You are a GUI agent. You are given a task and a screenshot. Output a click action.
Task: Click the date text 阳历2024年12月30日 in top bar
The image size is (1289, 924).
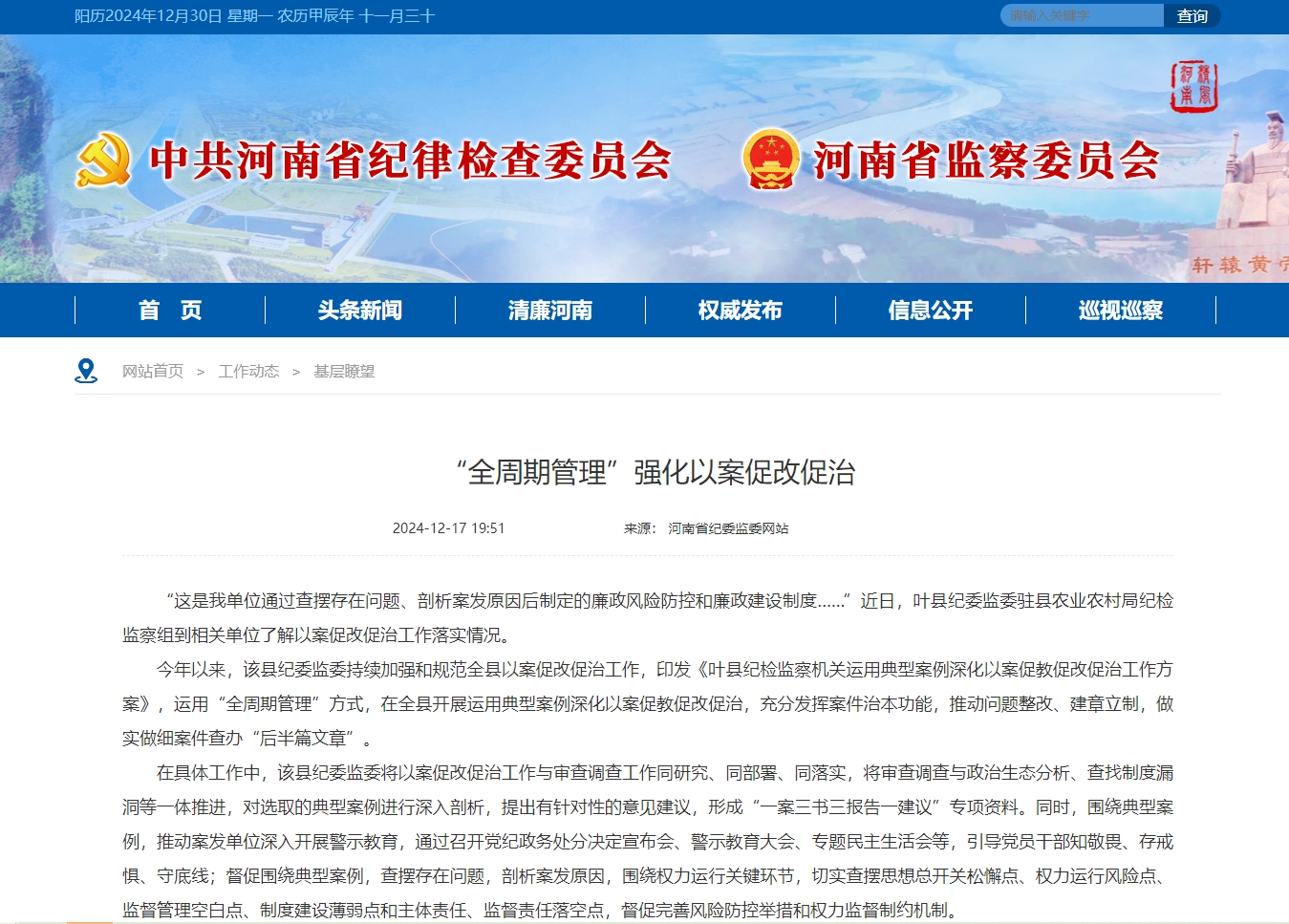point(148,16)
